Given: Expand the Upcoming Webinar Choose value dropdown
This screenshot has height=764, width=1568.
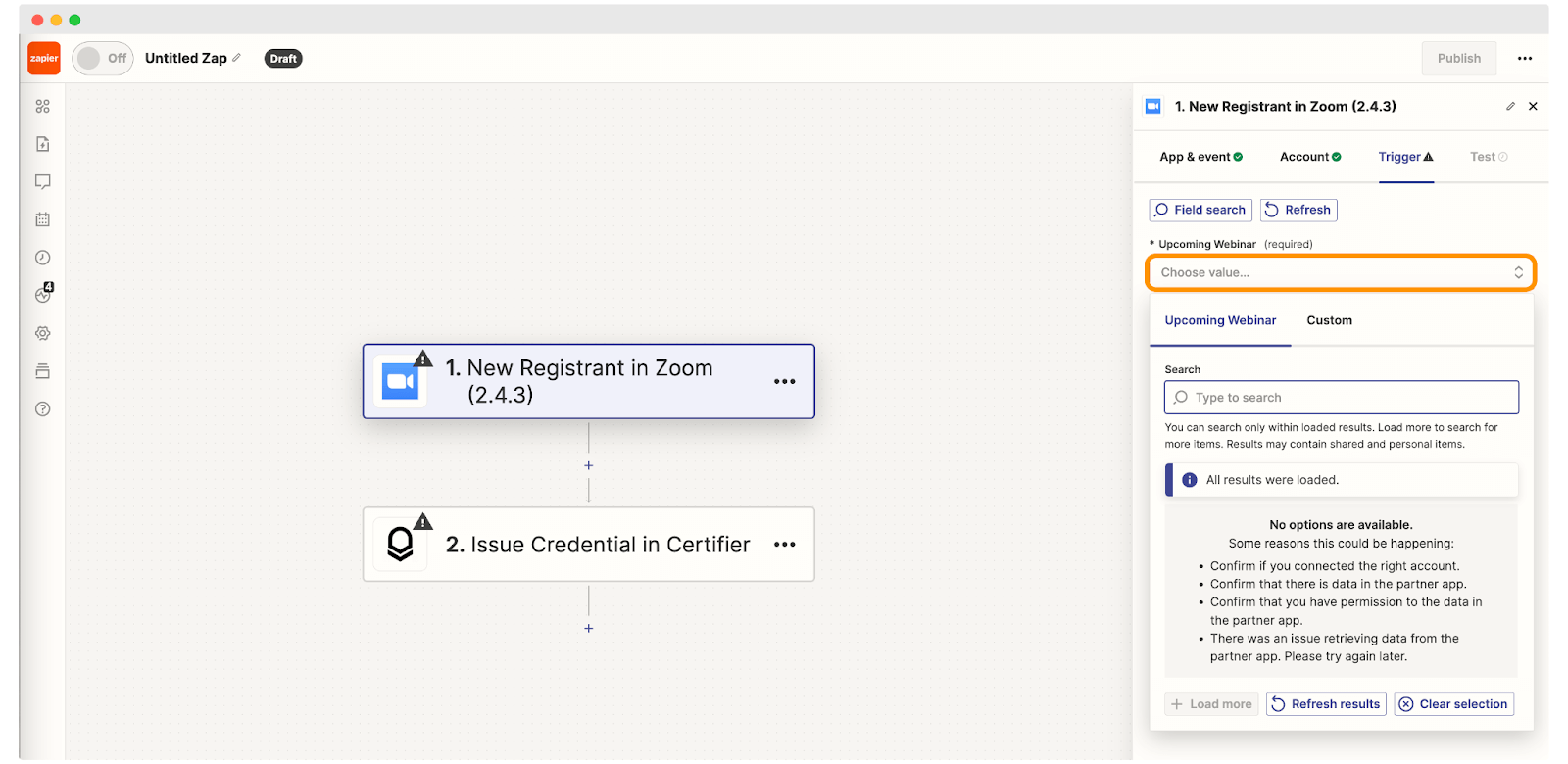Looking at the screenshot, I should coord(1340,272).
